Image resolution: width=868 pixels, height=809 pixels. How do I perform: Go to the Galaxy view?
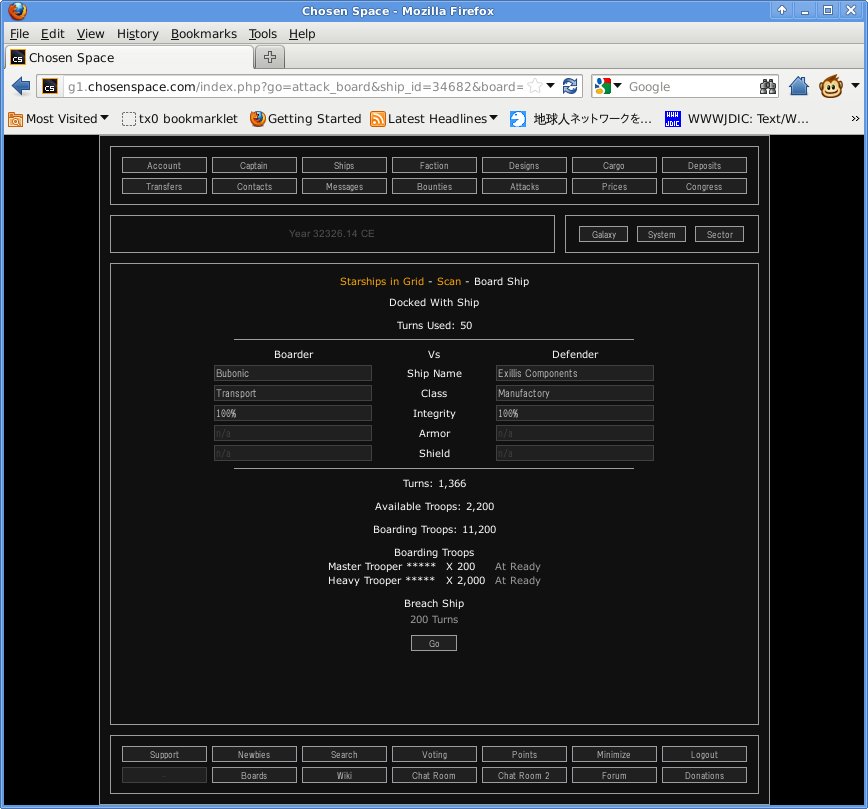[603, 234]
